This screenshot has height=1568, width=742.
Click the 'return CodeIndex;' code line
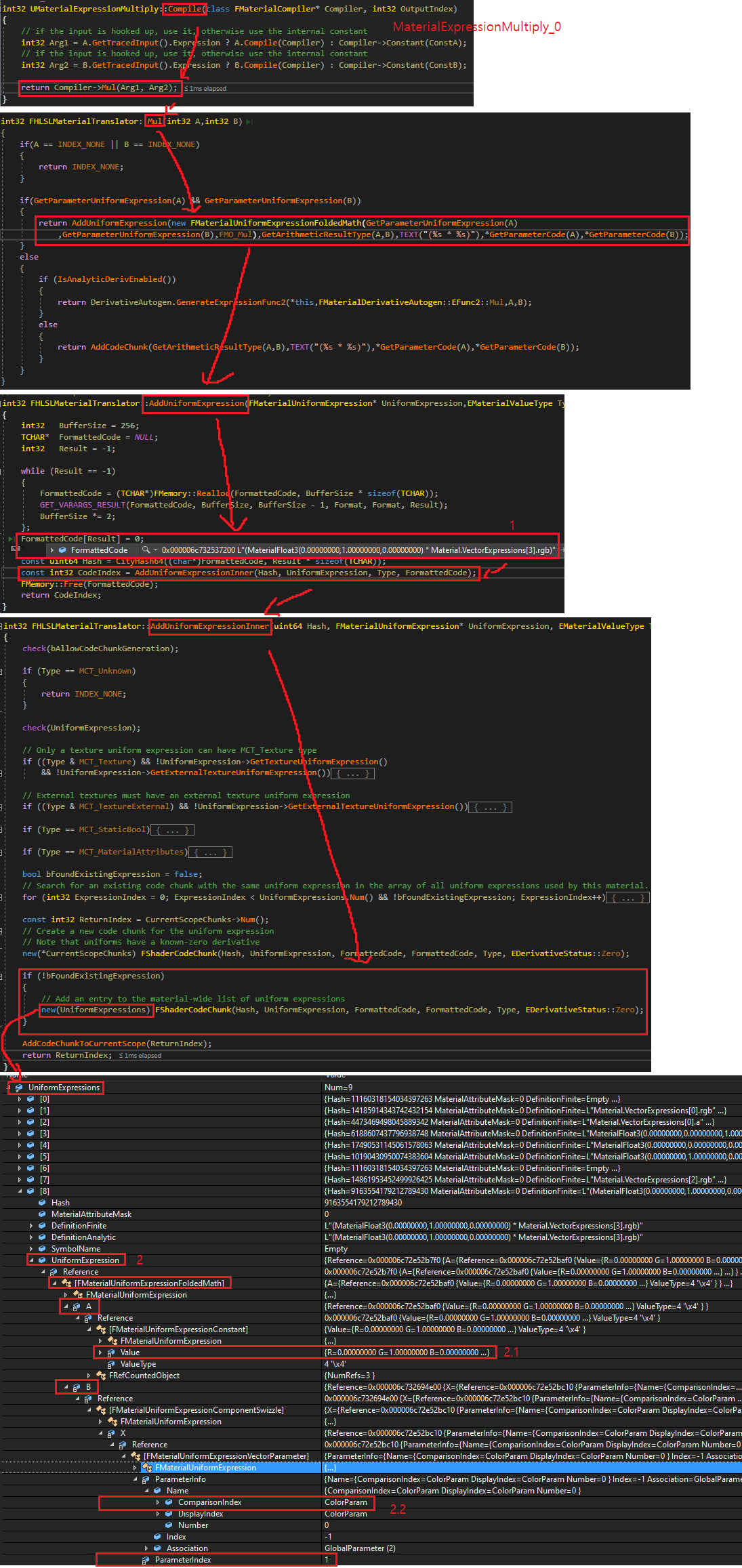(x=61, y=596)
